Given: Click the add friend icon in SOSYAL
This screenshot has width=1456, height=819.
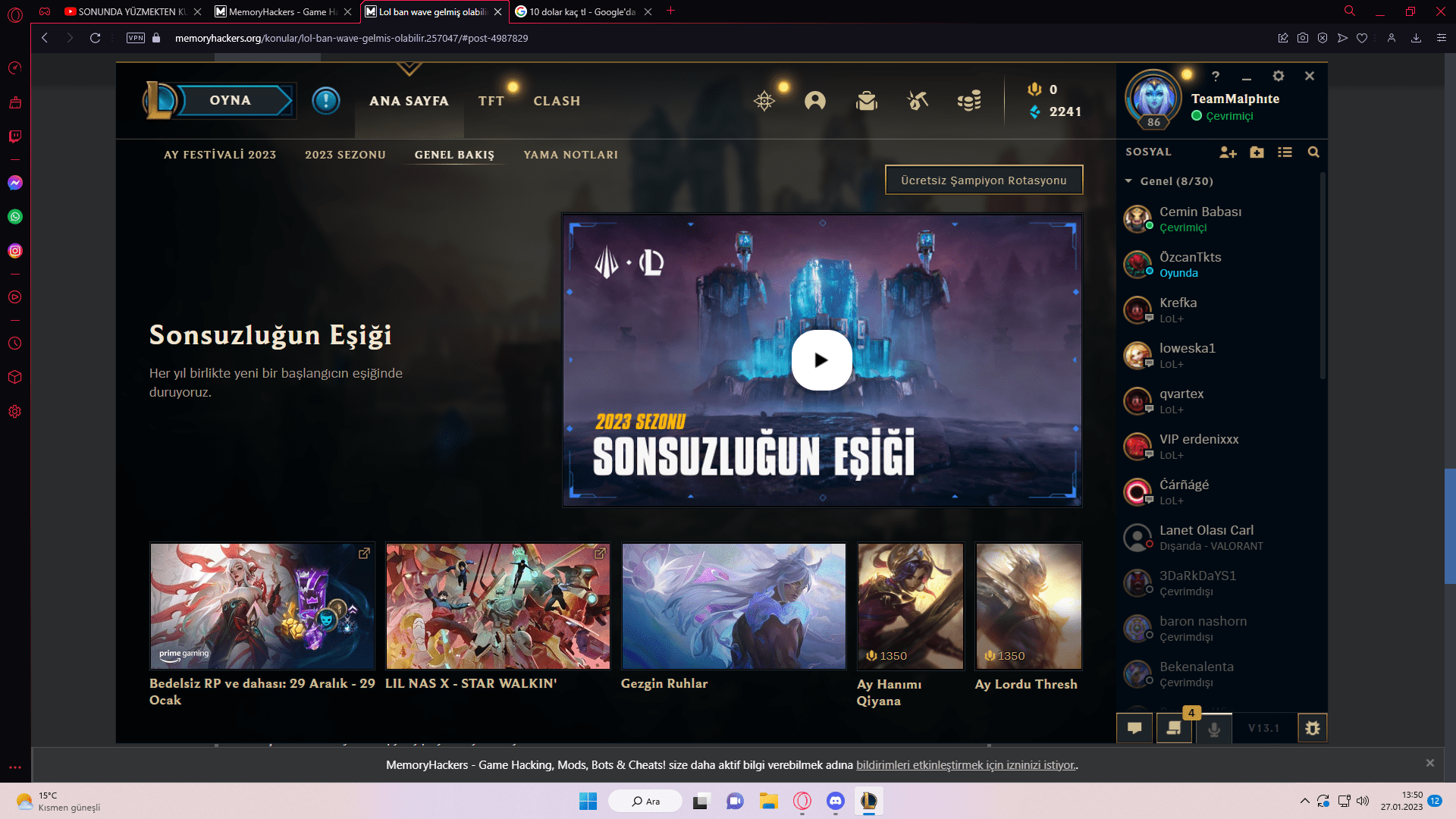Looking at the screenshot, I should point(1228,152).
